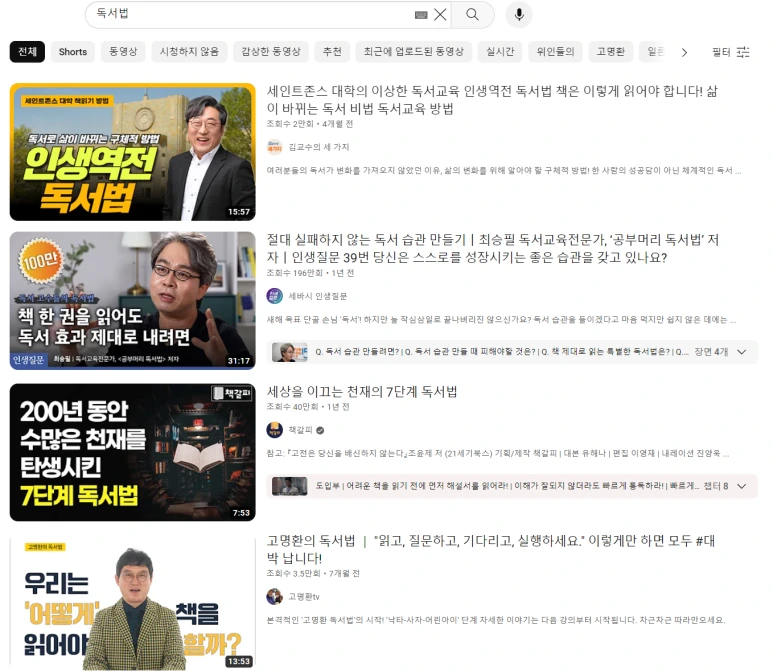Click description starting 참고: 고전은 당신을
This screenshot has height=671, width=773.
[x=498, y=453]
